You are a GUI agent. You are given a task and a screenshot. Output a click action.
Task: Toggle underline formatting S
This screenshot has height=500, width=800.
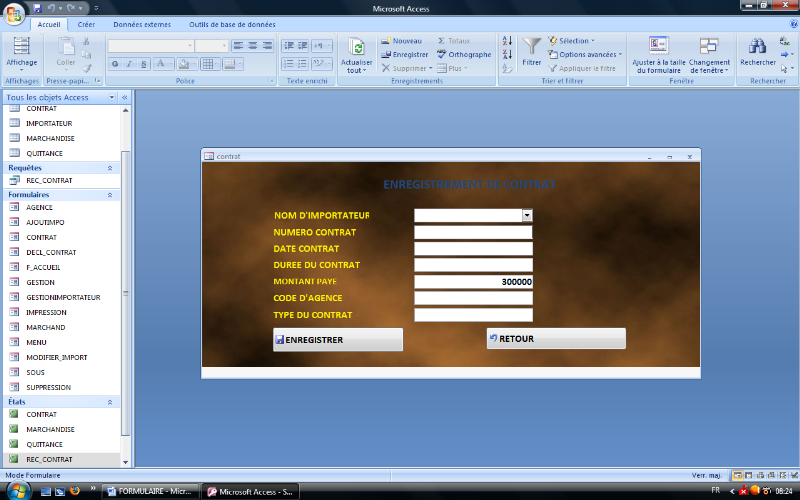(x=144, y=64)
